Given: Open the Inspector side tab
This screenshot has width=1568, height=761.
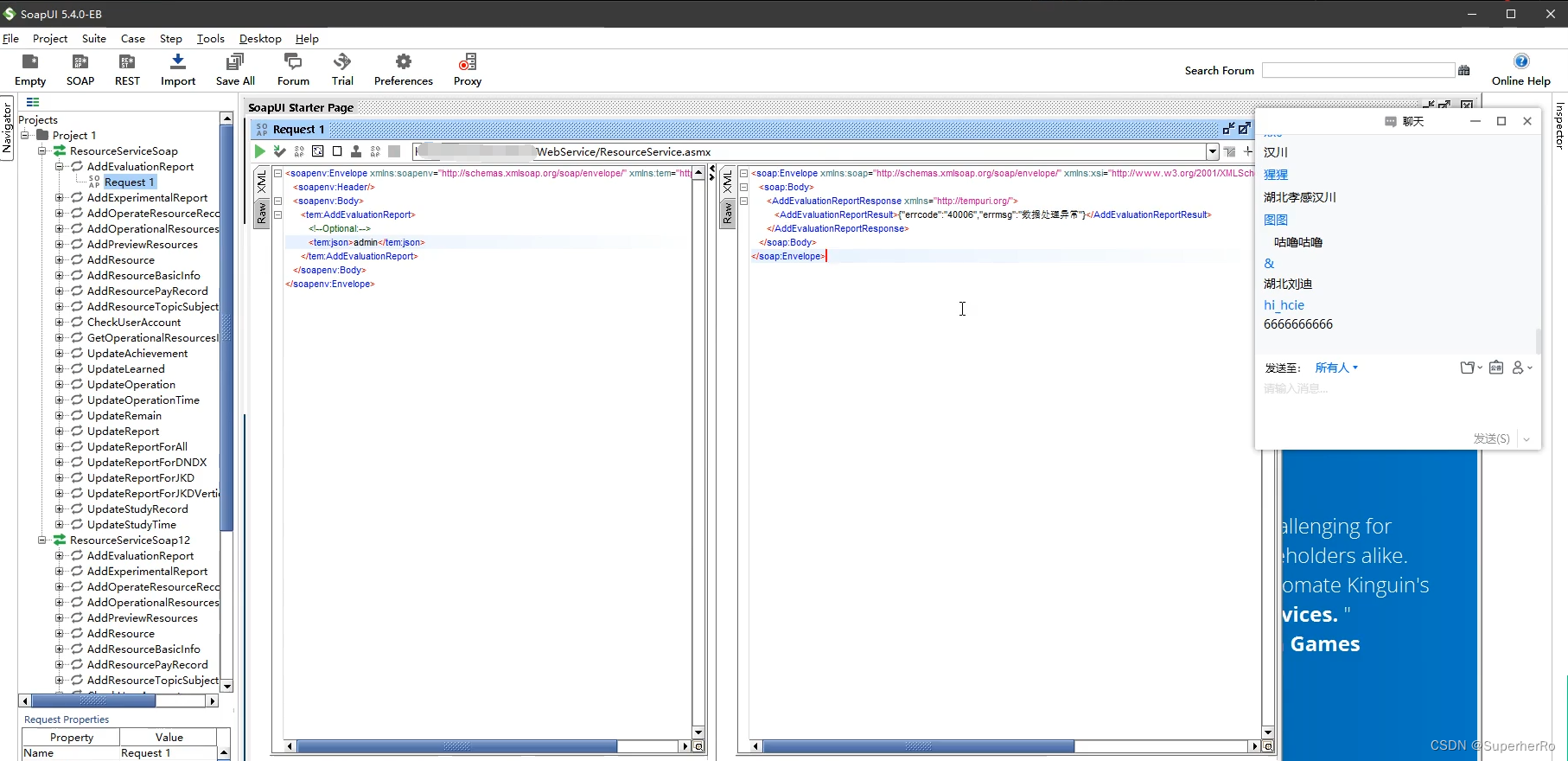Looking at the screenshot, I should (x=1560, y=126).
